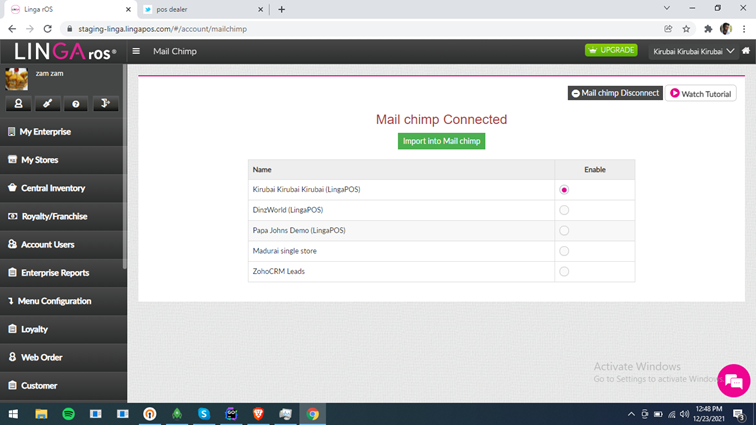Open Web Order menu

(63, 357)
